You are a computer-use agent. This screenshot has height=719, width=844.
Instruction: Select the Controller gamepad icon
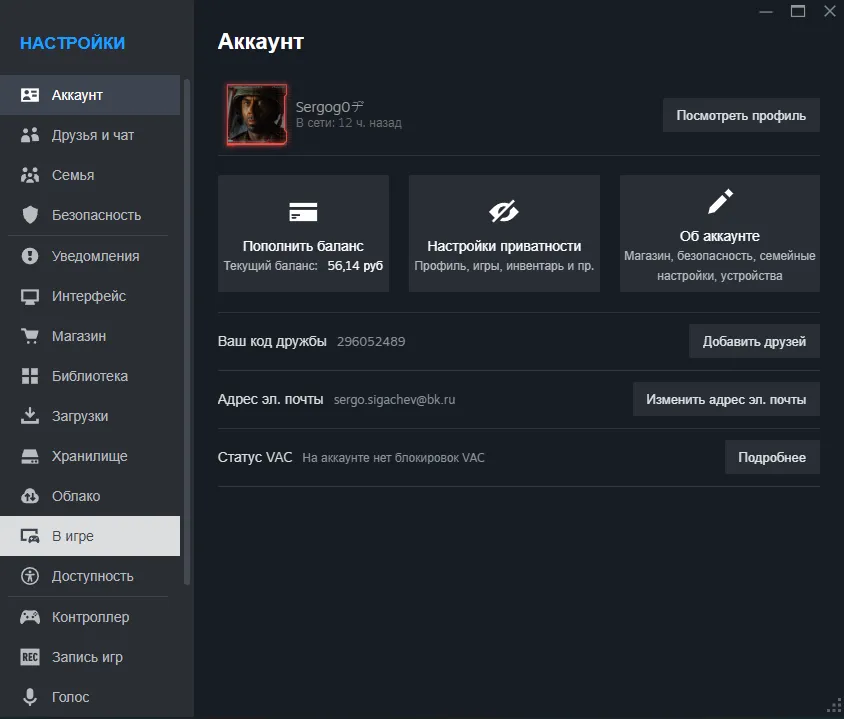tap(28, 617)
